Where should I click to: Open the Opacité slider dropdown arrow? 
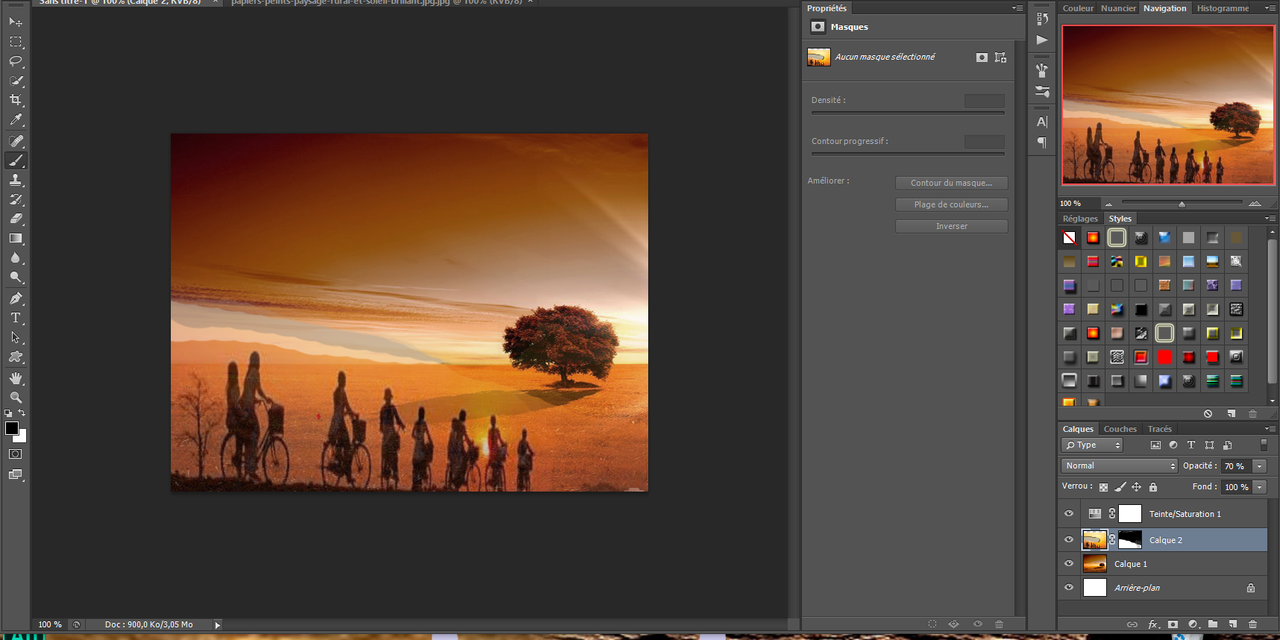coord(1260,466)
